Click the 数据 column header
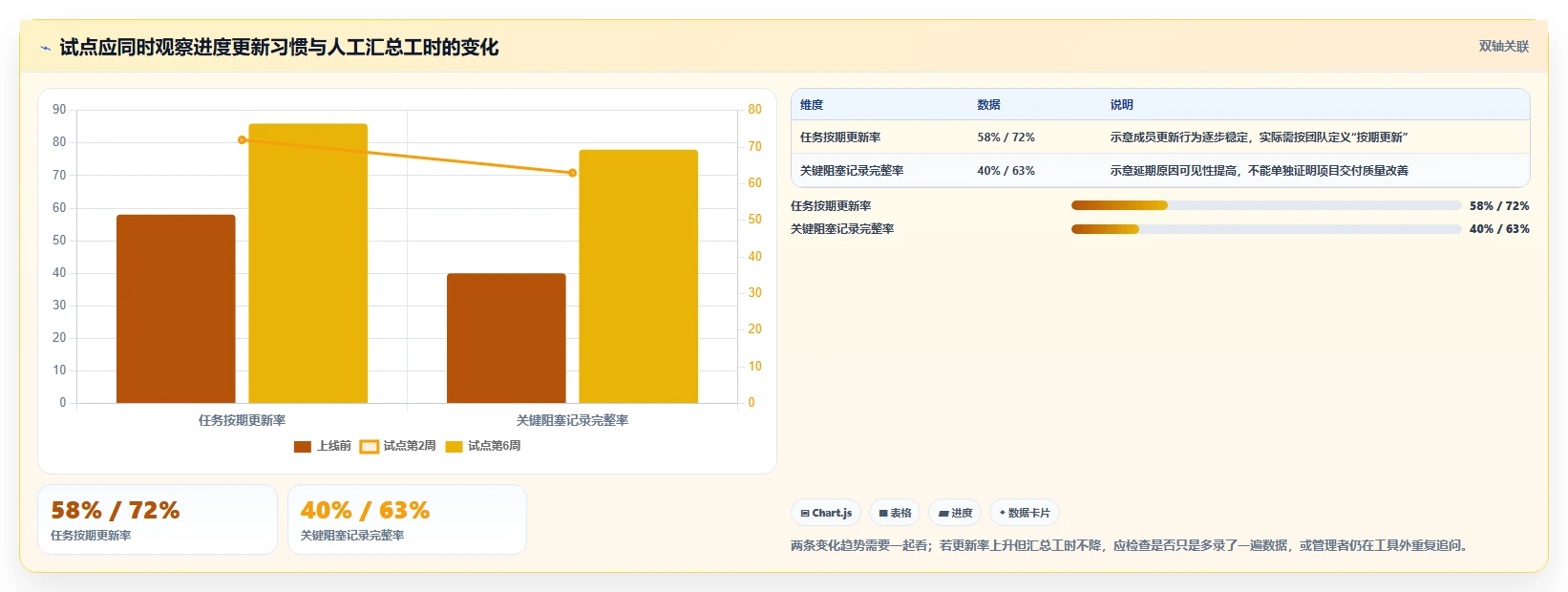The width and height of the screenshot is (1568, 592). coord(988,105)
